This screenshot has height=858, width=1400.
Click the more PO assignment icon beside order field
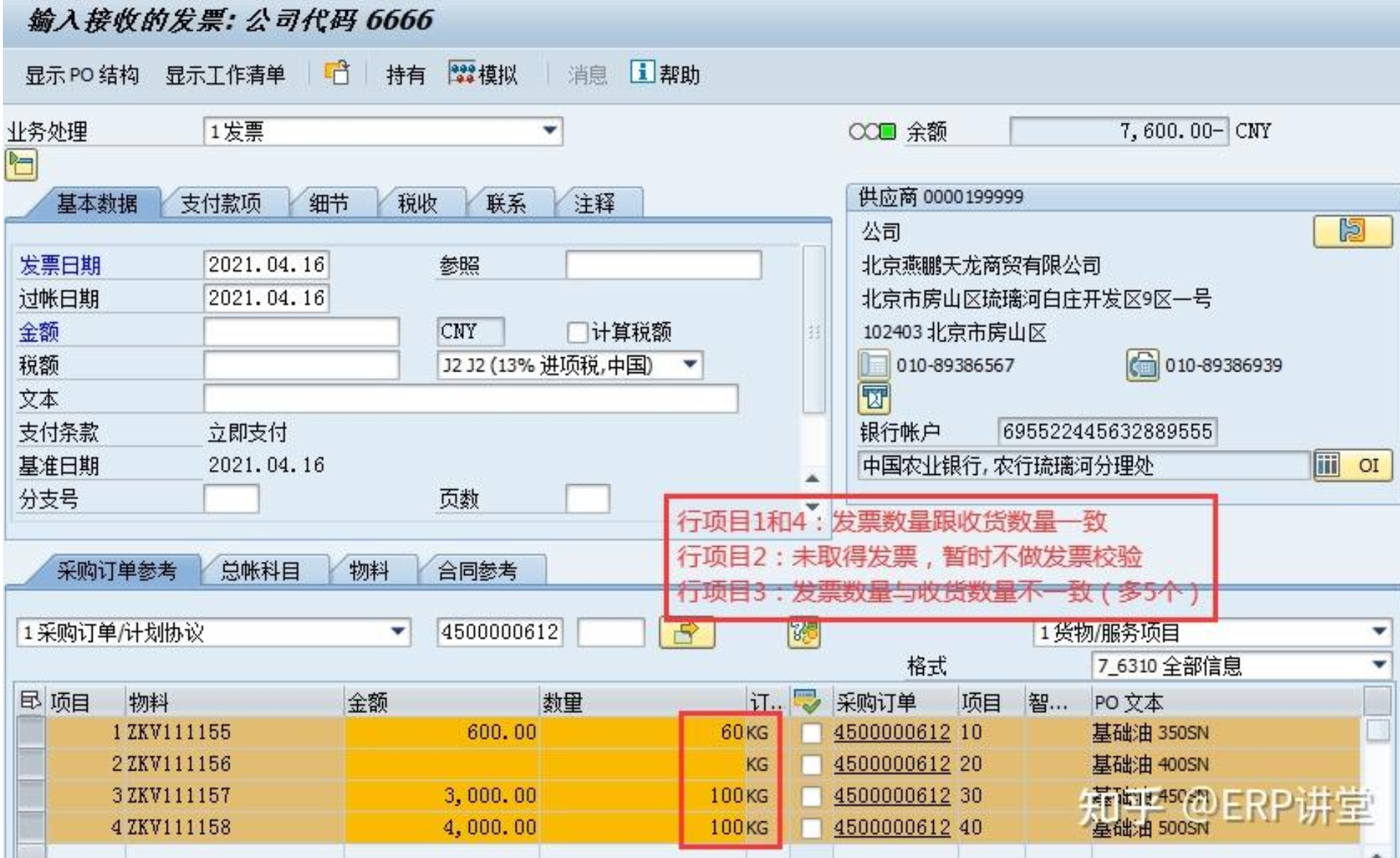pos(686,633)
